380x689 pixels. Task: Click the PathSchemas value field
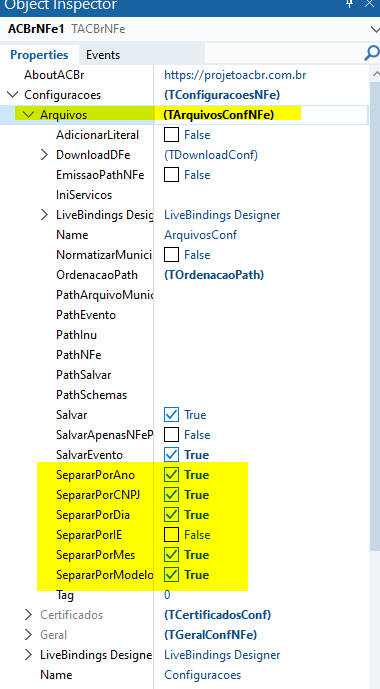click(x=262, y=395)
